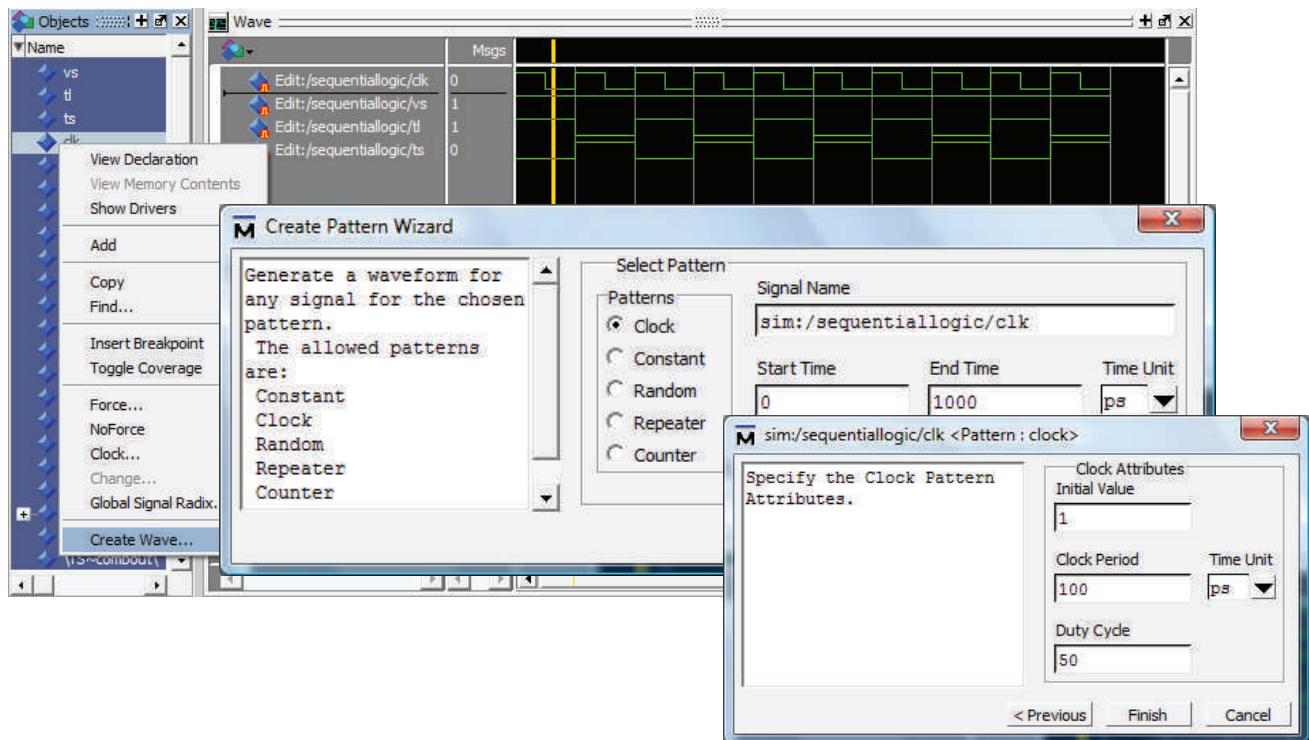
Task: Click the Clock Period input field
Action: click(1122, 590)
